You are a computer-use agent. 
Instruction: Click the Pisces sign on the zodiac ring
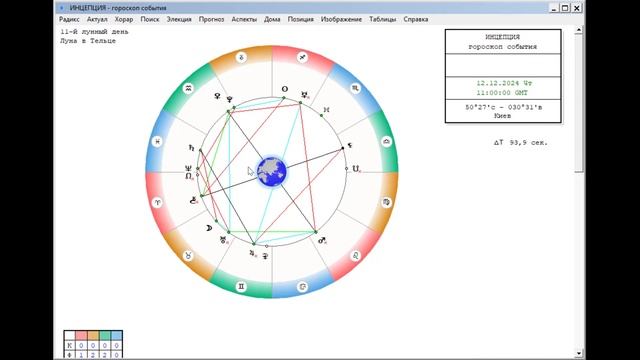click(x=158, y=142)
